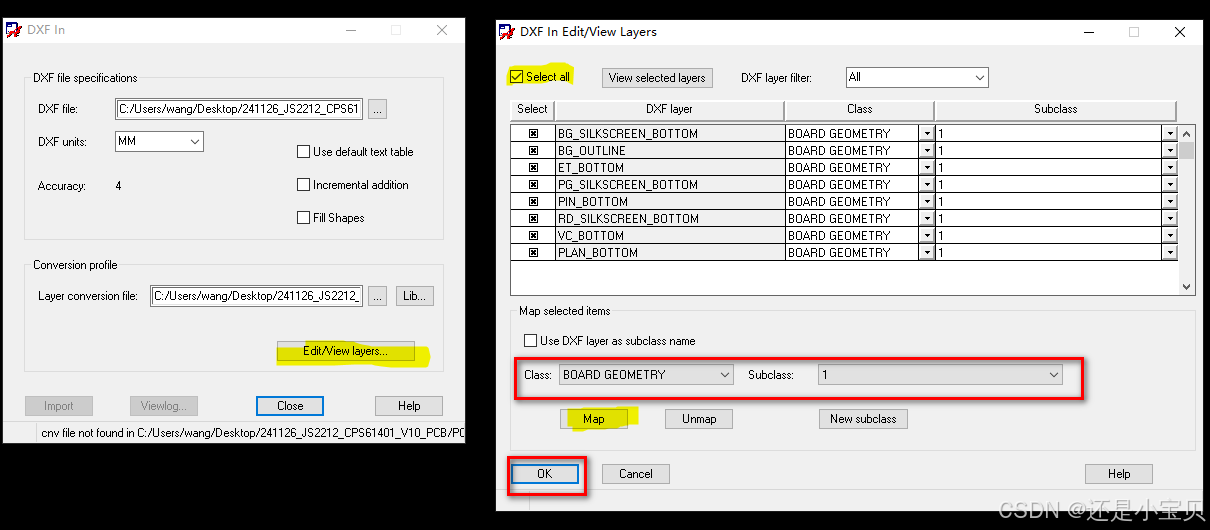Screen dimensions: 1210x530
Task: Click the DXF In Edit/View Layers window icon
Action: coord(507,32)
